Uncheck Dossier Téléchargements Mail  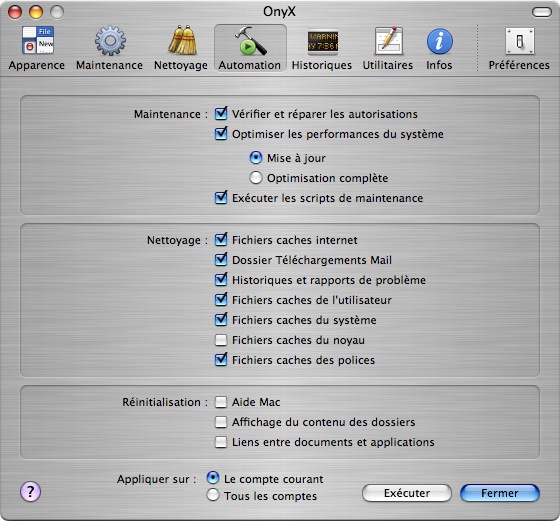point(221,260)
